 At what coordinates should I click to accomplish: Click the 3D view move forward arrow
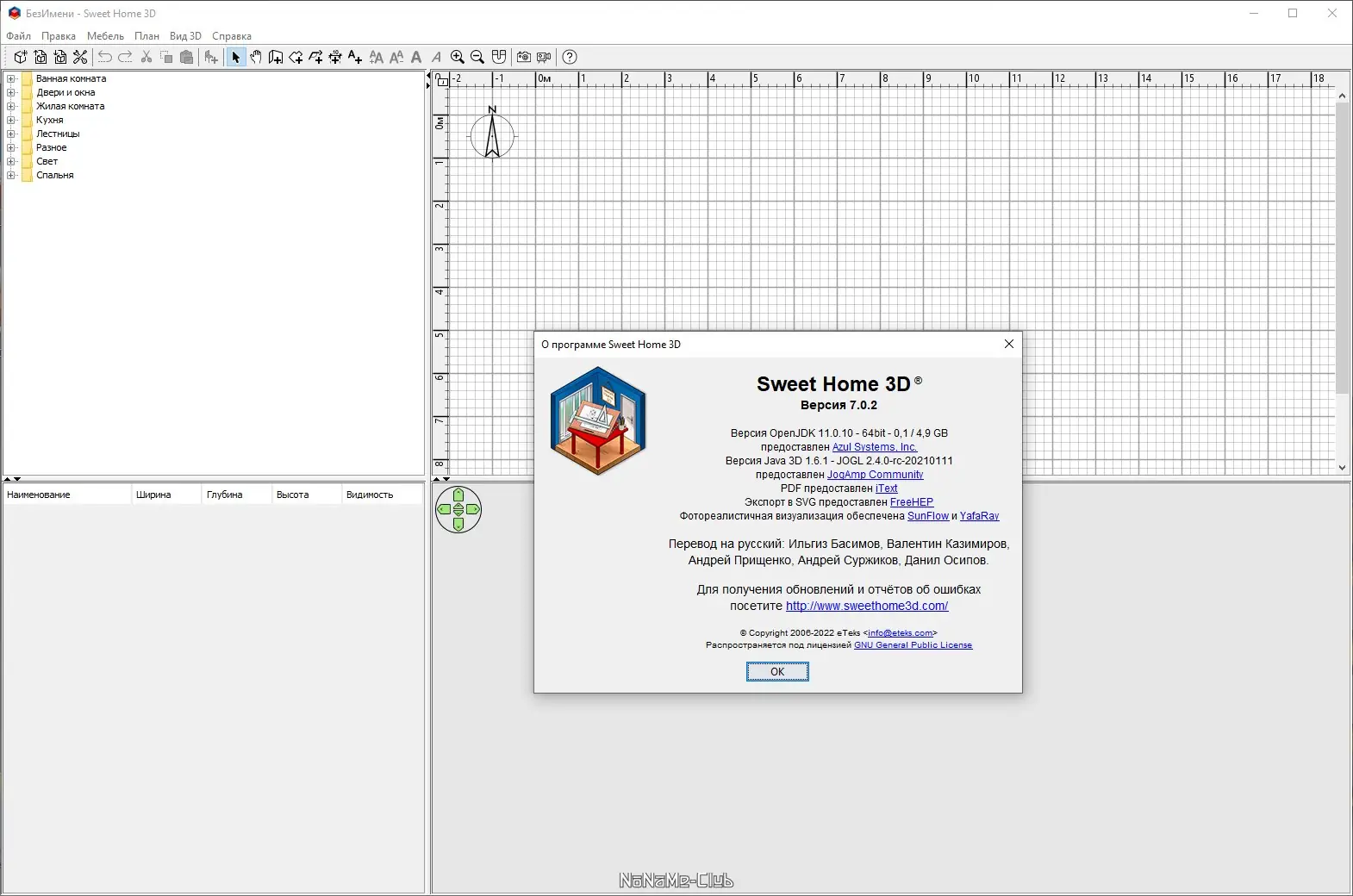click(458, 495)
